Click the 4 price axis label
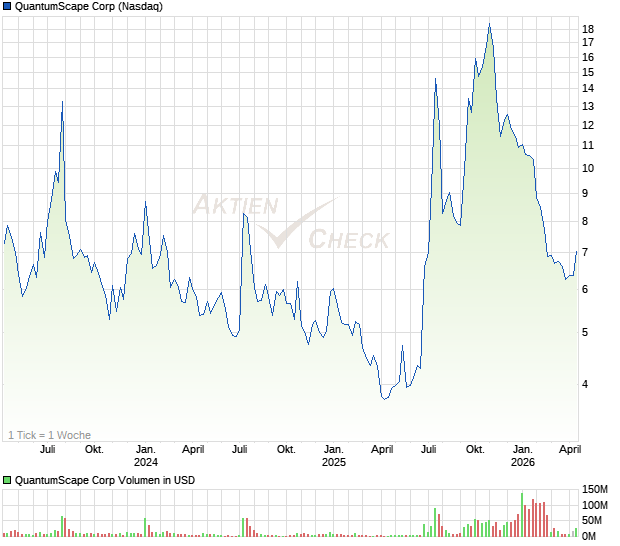 (586, 384)
